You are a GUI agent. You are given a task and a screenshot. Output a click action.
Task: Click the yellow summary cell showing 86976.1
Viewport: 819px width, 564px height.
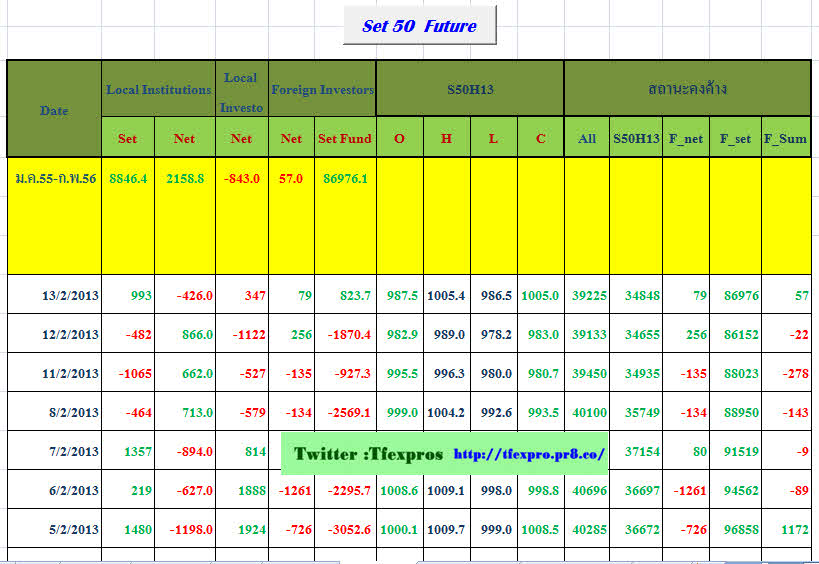coord(344,178)
